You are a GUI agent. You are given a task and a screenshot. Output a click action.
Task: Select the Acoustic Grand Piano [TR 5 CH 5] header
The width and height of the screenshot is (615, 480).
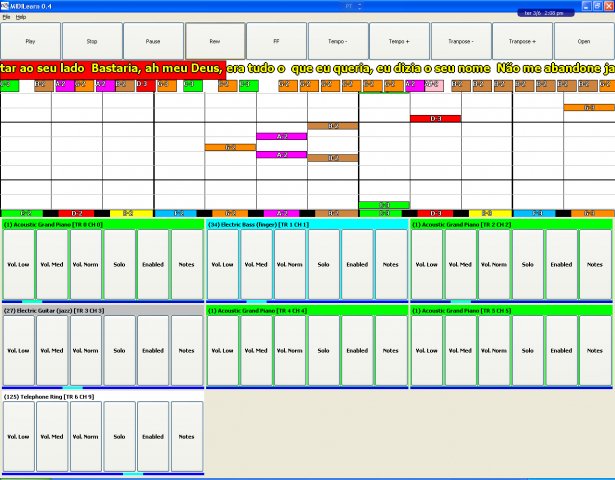[x=511, y=311]
